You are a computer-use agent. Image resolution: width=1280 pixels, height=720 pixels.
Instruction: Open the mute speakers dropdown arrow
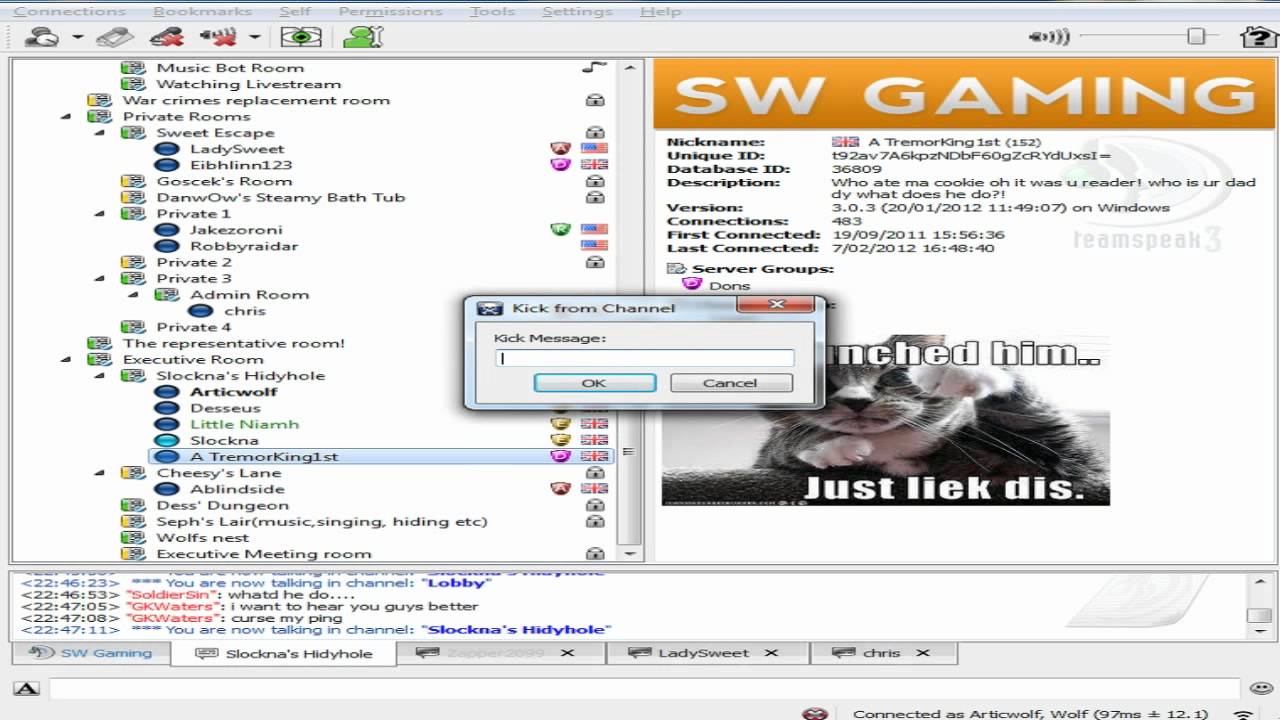coord(254,38)
